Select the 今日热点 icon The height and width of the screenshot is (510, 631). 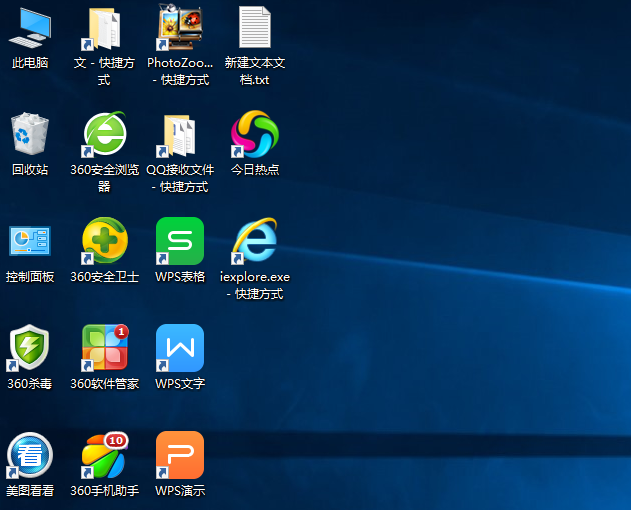click(x=254, y=134)
